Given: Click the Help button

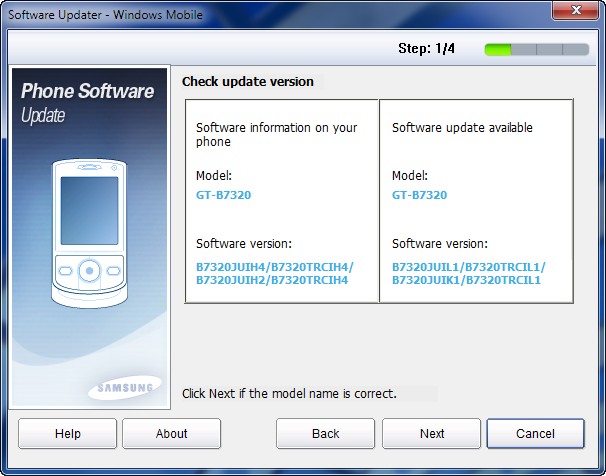Looking at the screenshot, I should pyautogui.click(x=67, y=434).
